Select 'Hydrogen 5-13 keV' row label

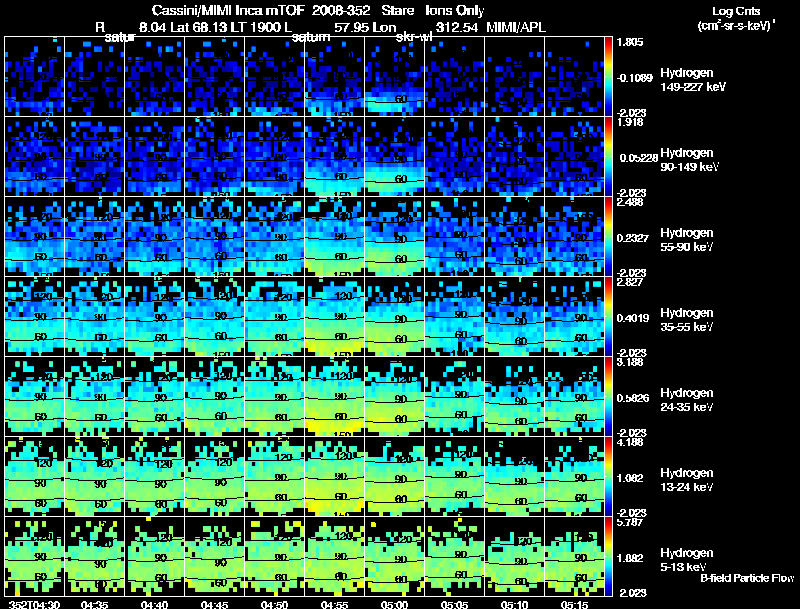[687, 560]
